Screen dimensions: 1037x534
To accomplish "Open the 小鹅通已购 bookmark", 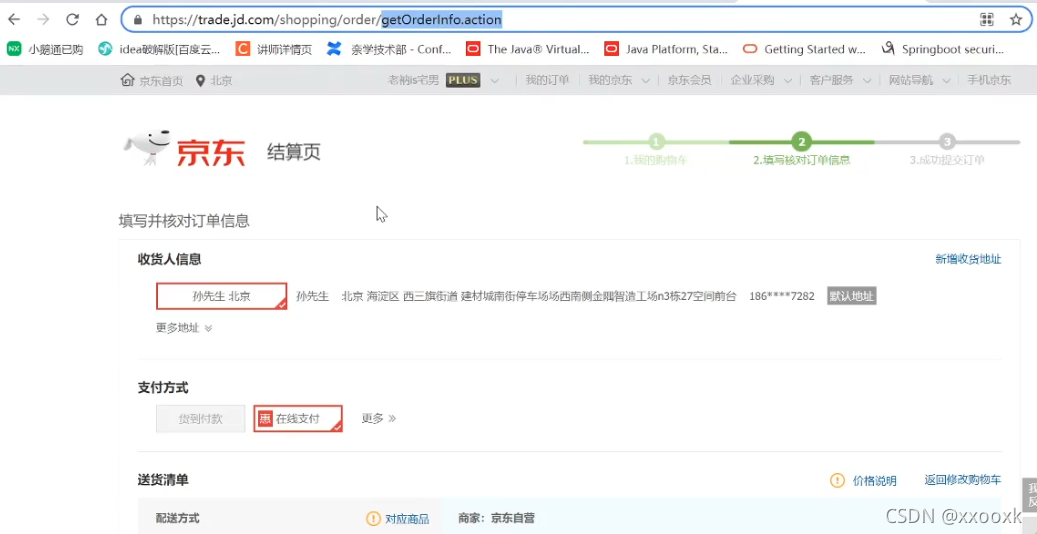I will (45, 49).
